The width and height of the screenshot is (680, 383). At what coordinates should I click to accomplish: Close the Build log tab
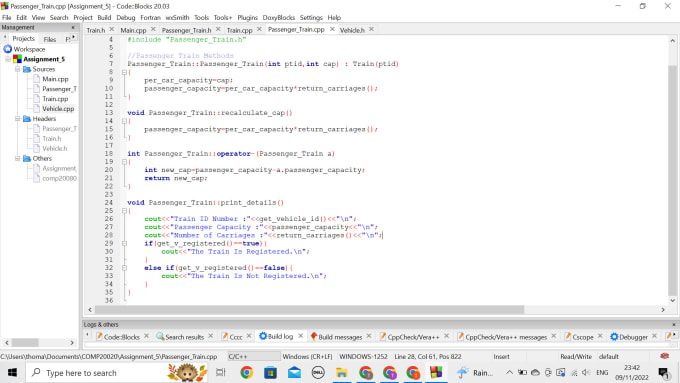(301, 336)
